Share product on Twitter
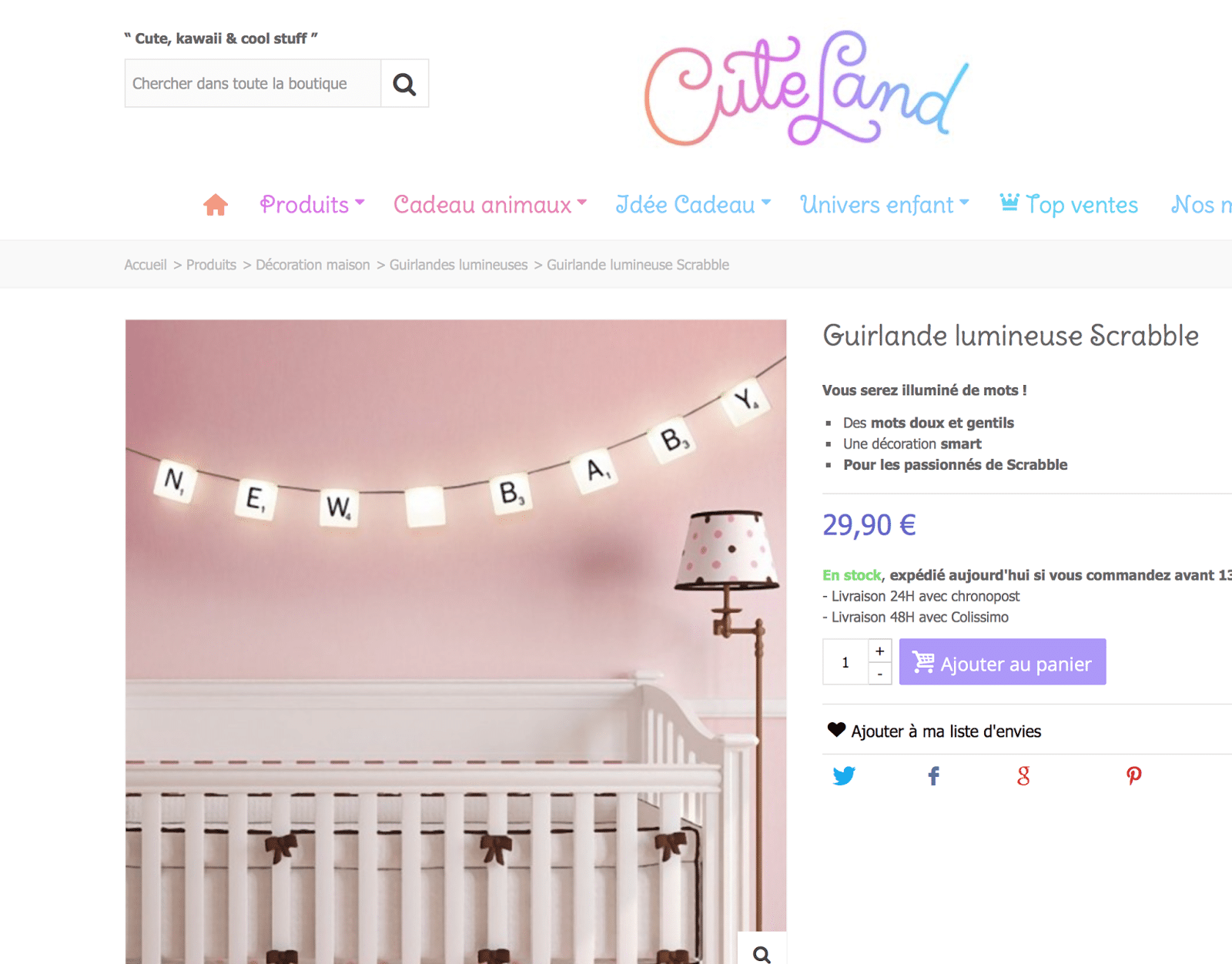1232x964 pixels. click(844, 775)
